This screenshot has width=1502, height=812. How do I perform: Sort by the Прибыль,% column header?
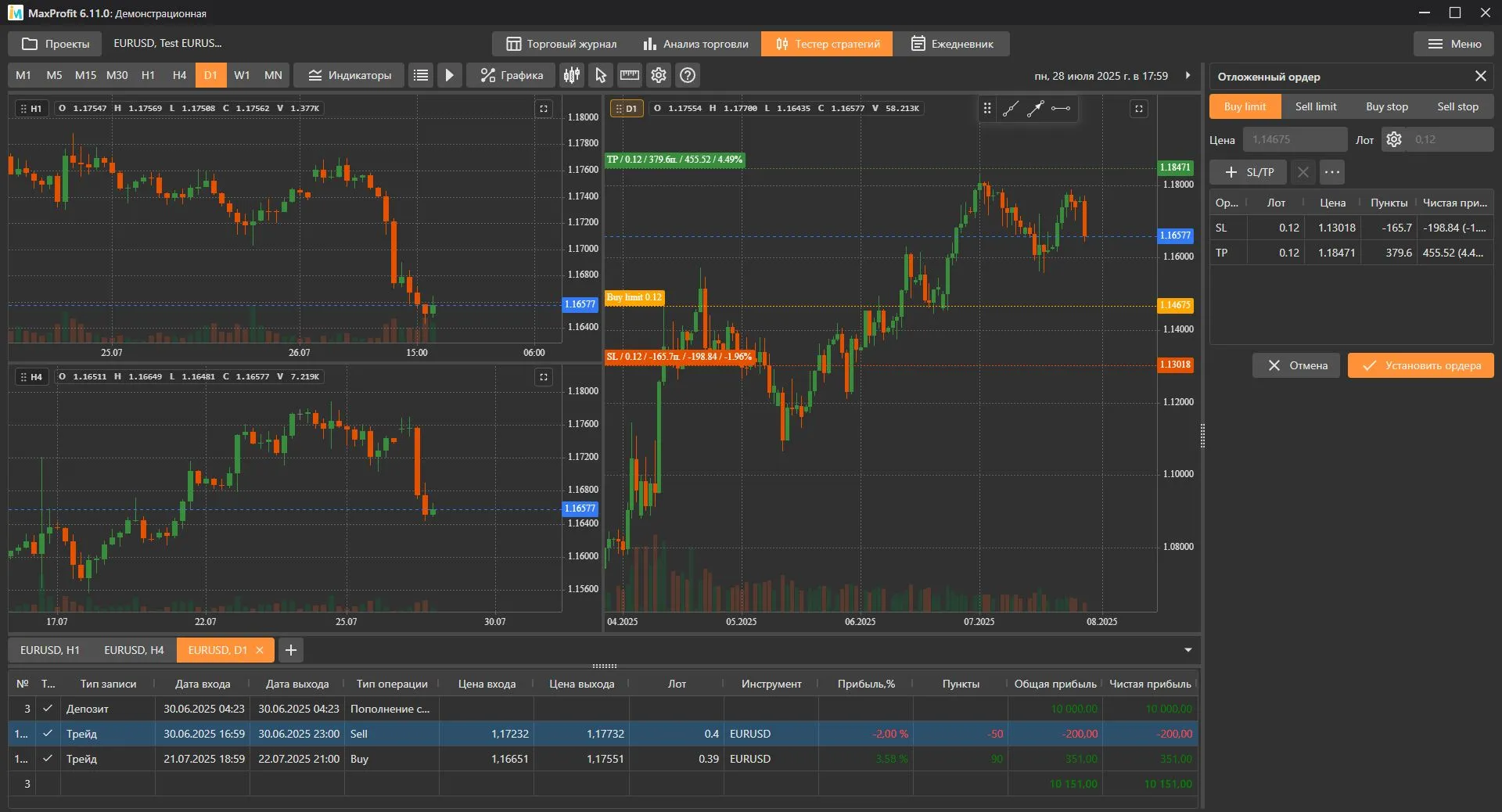coord(866,684)
